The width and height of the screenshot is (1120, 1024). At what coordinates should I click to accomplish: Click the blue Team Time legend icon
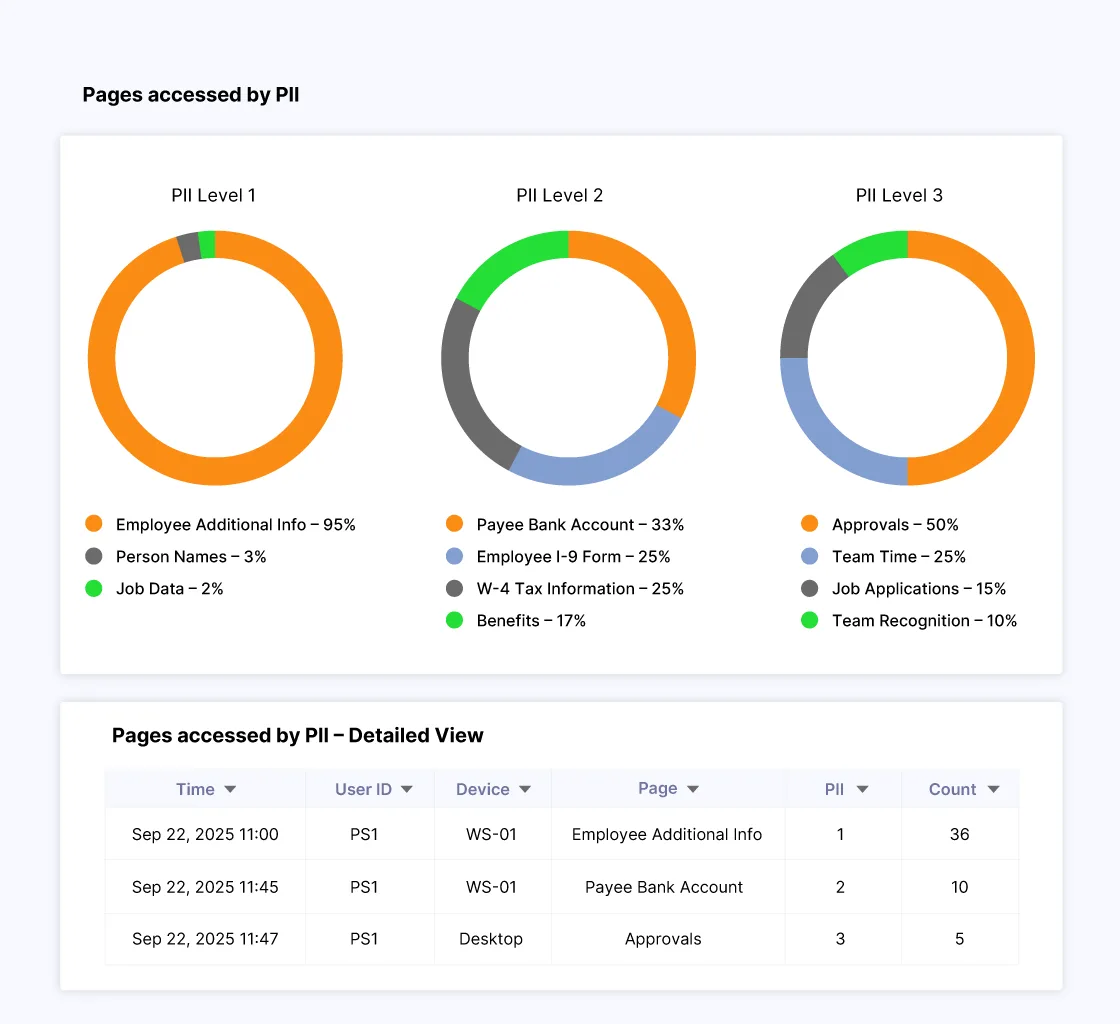(808, 556)
